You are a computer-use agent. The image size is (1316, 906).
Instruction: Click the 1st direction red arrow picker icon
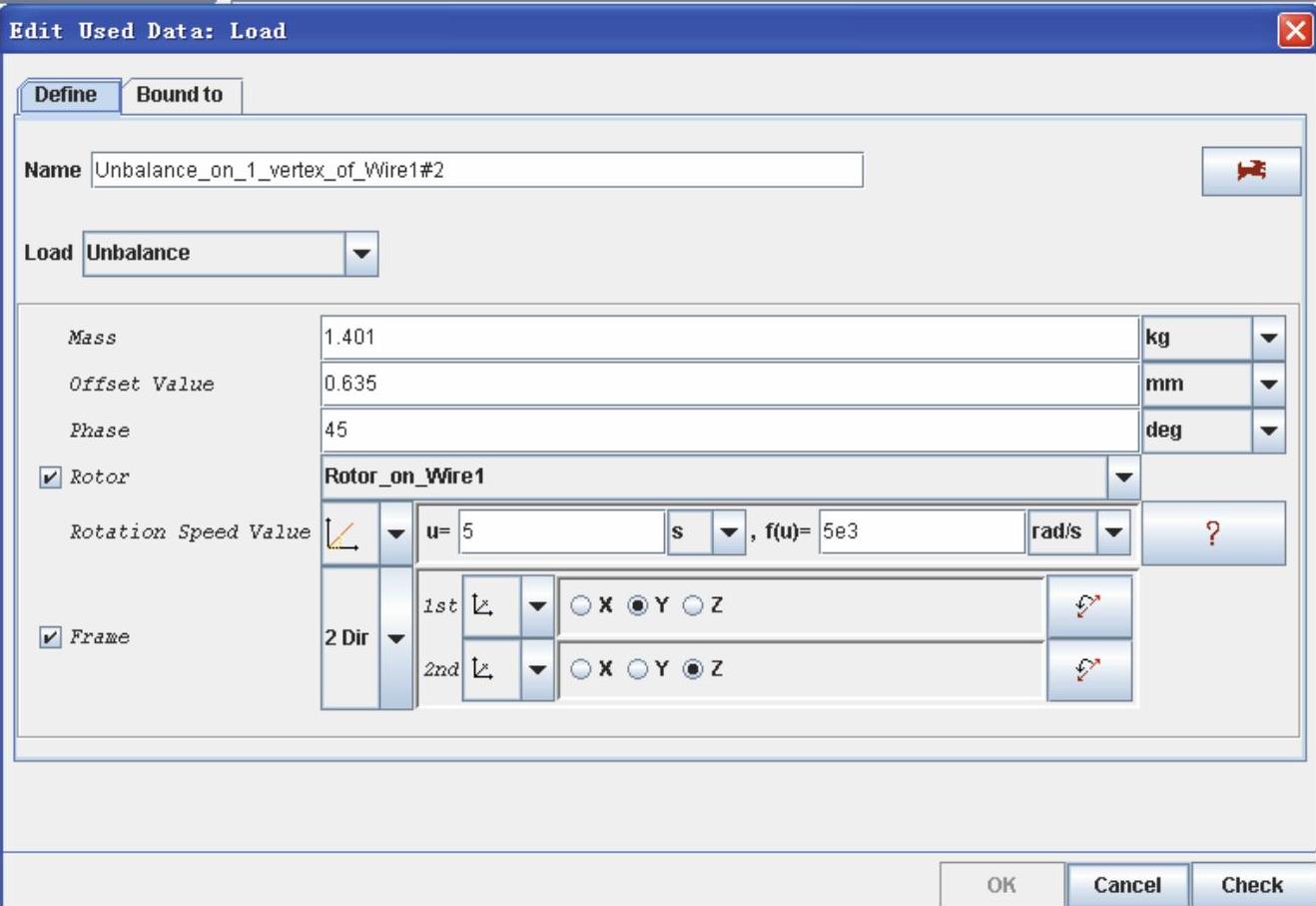(x=1088, y=606)
